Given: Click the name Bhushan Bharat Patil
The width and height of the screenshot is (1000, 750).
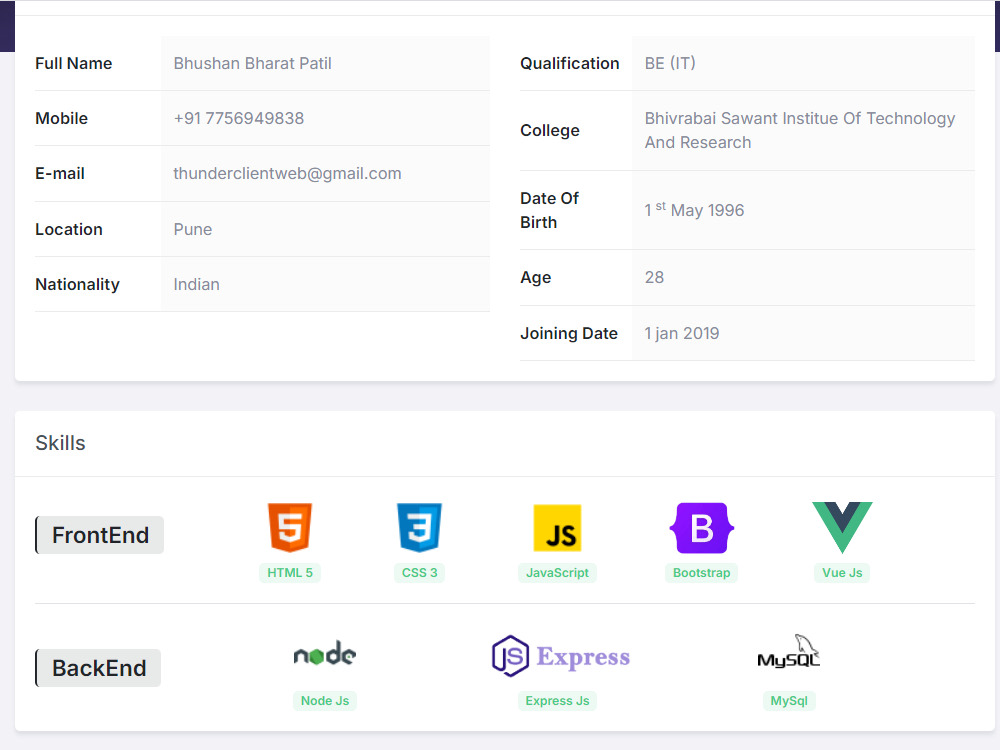Looking at the screenshot, I should point(253,63).
